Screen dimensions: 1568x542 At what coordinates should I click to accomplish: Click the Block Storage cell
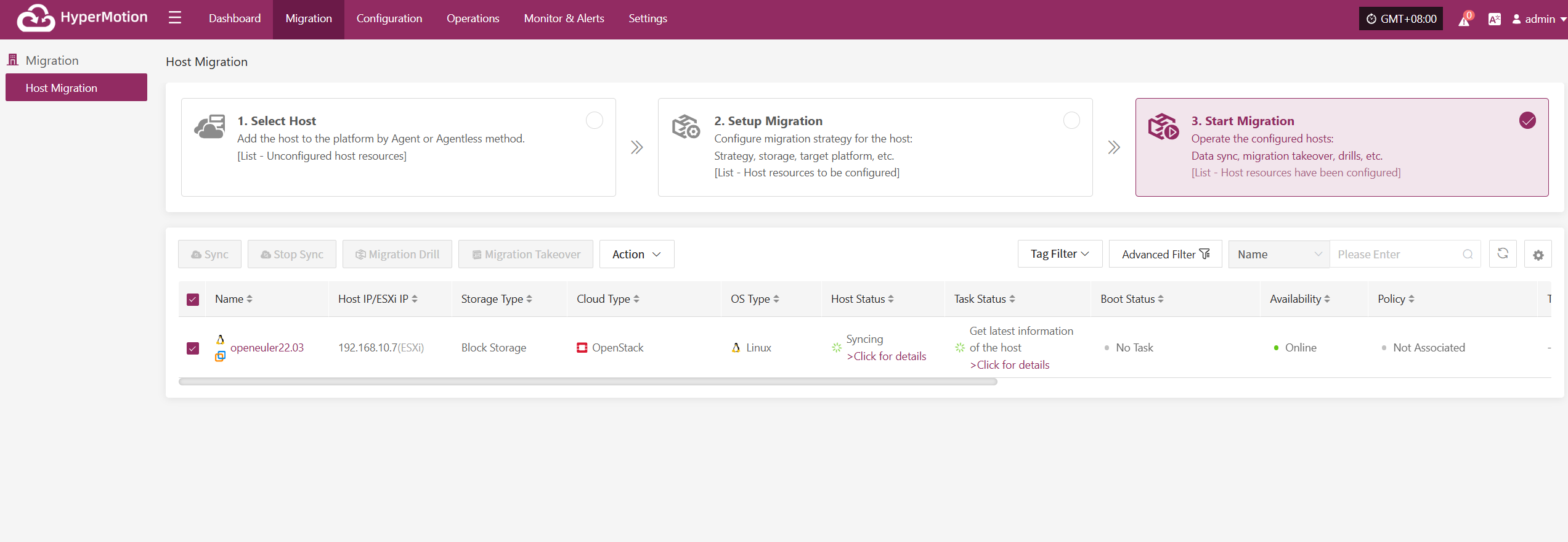tap(494, 348)
